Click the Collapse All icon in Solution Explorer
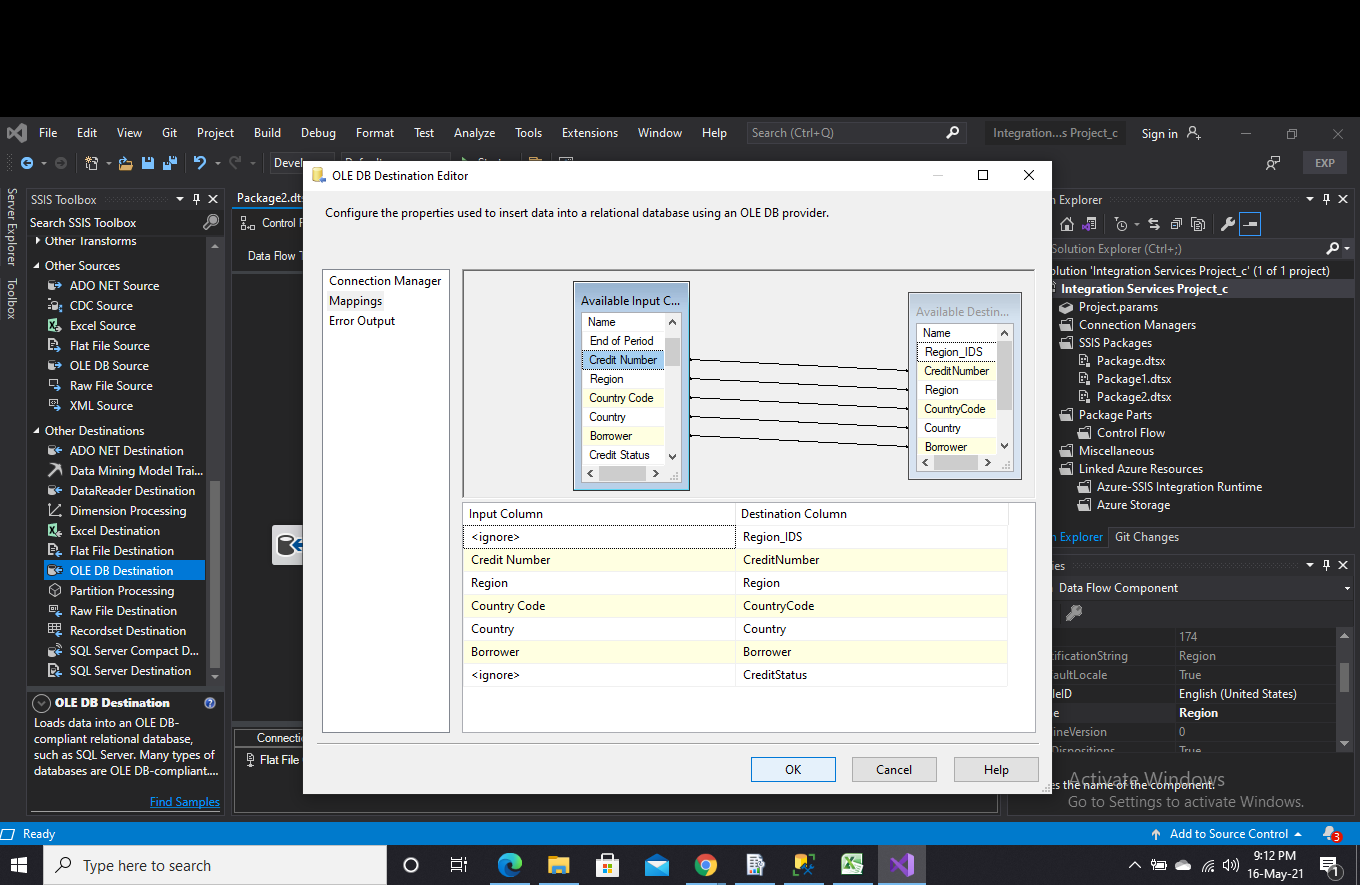 1176,225
